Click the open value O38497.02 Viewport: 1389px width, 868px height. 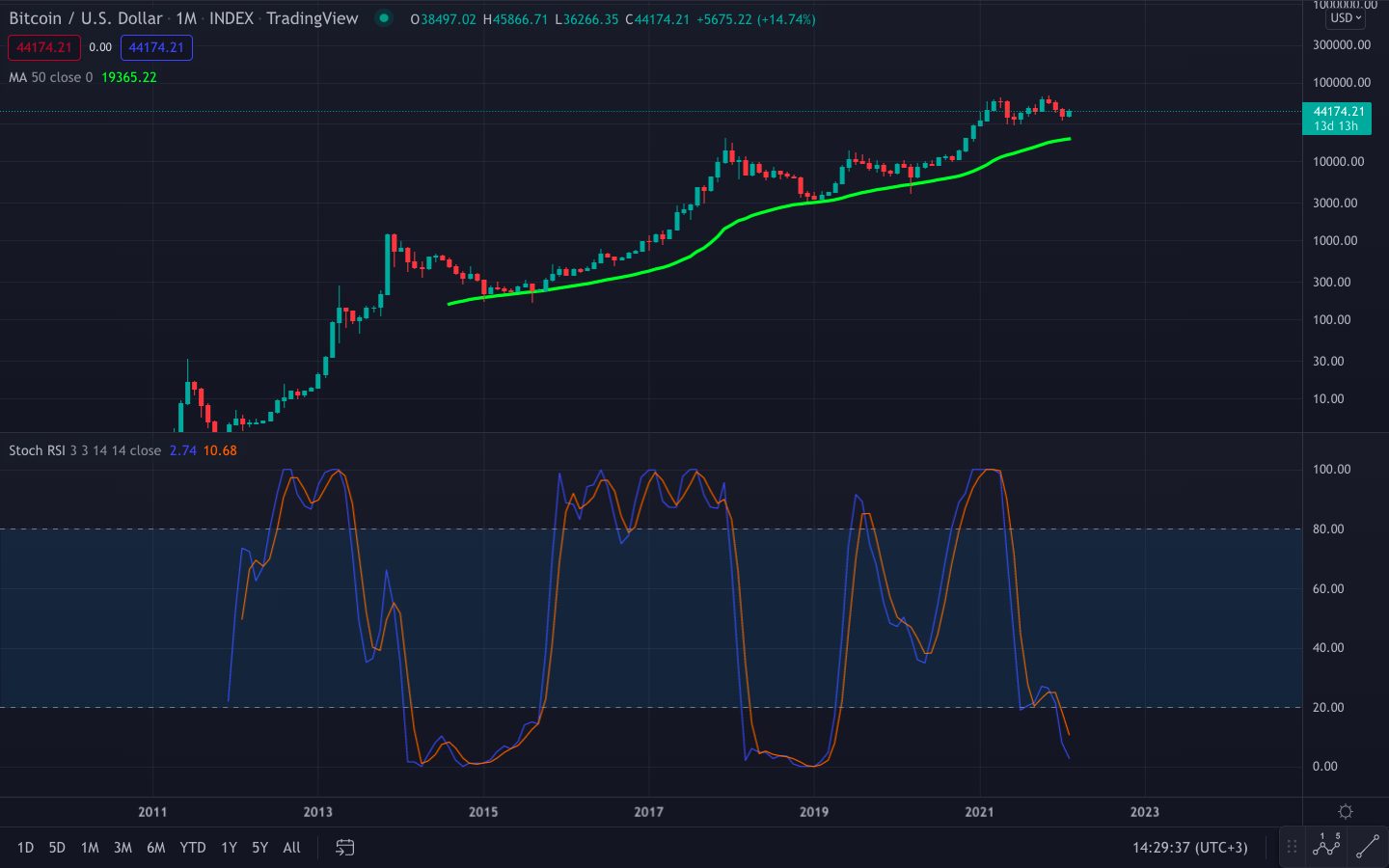click(443, 19)
